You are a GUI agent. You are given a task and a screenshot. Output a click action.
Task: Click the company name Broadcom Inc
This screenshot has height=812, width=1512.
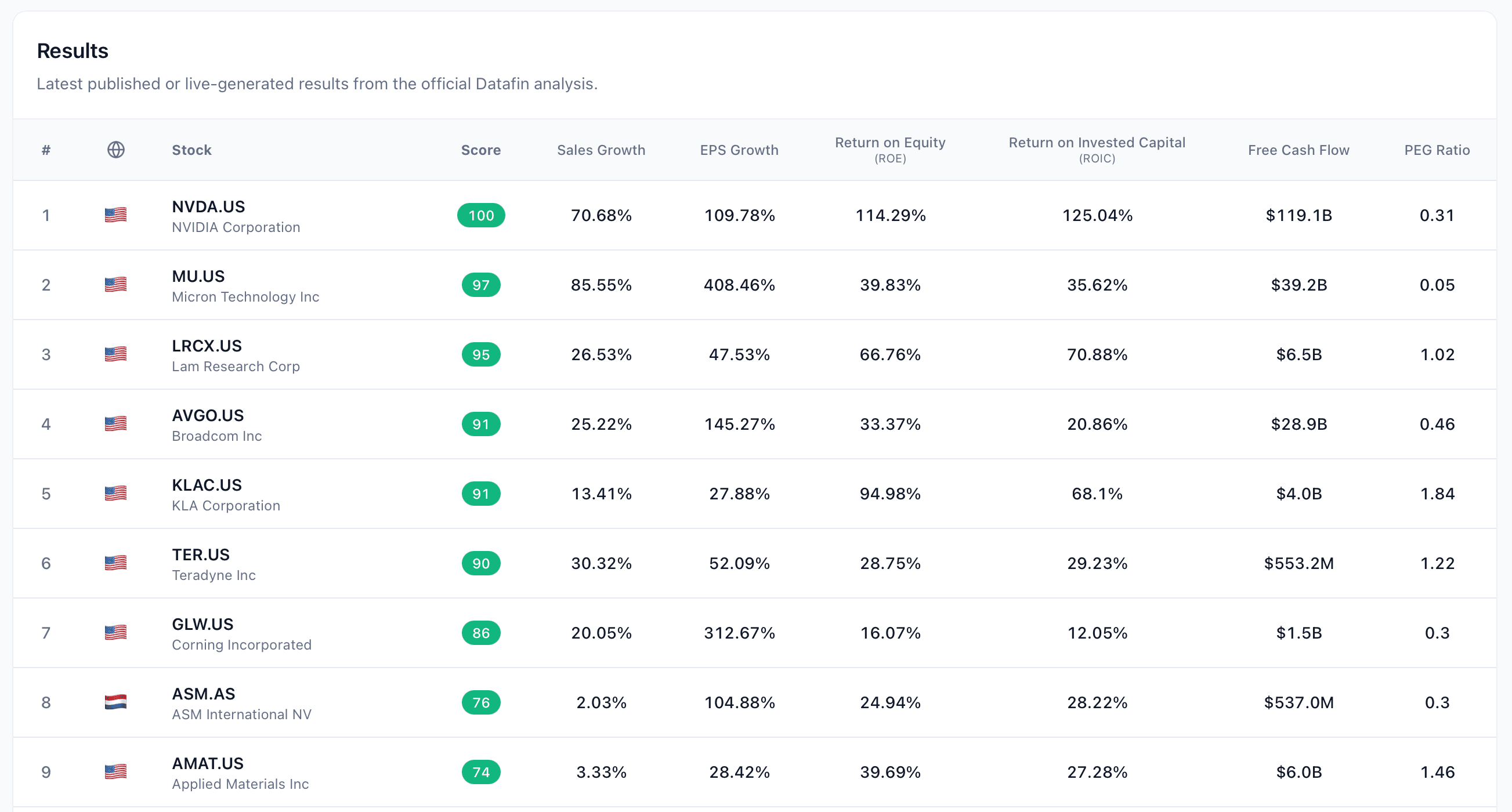[x=216, y=436]
